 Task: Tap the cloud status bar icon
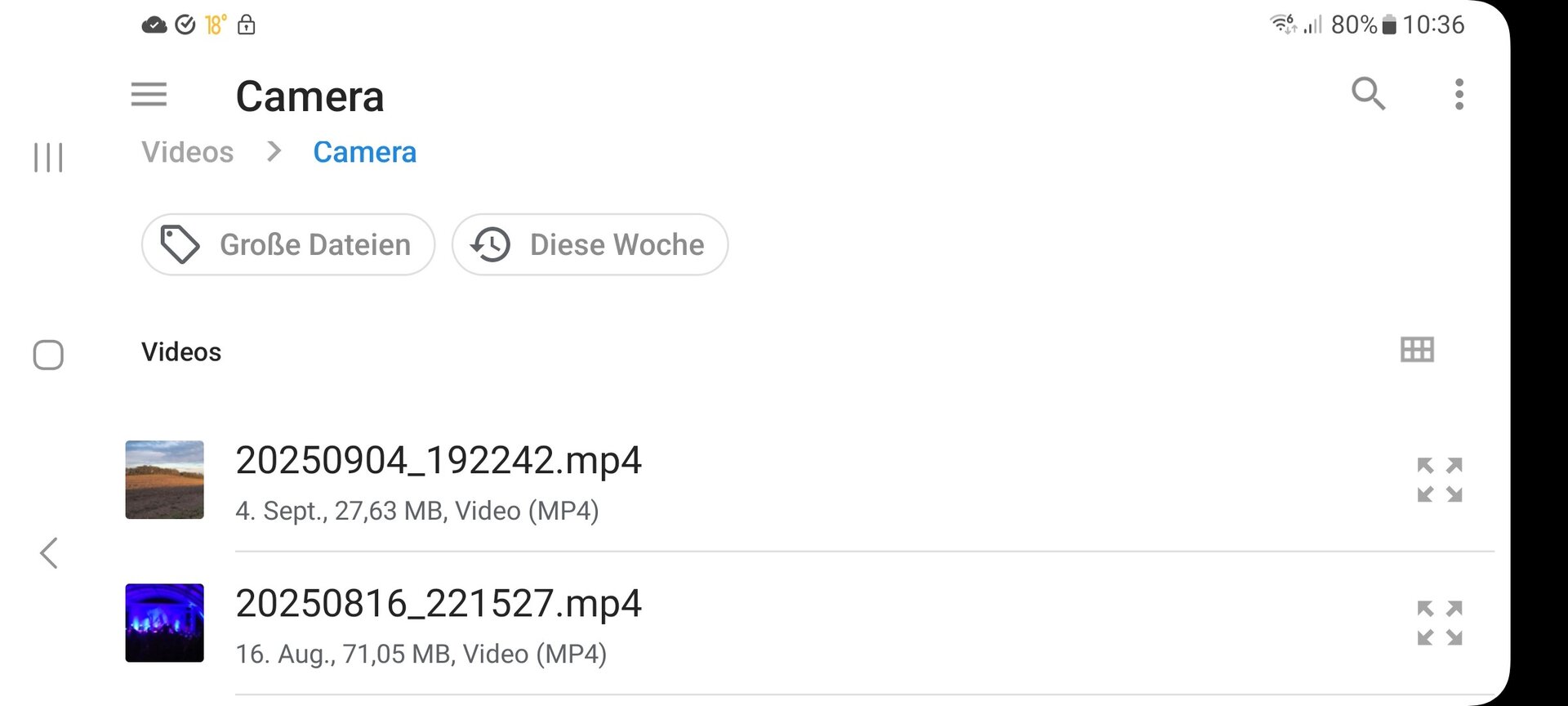point(154,25)
